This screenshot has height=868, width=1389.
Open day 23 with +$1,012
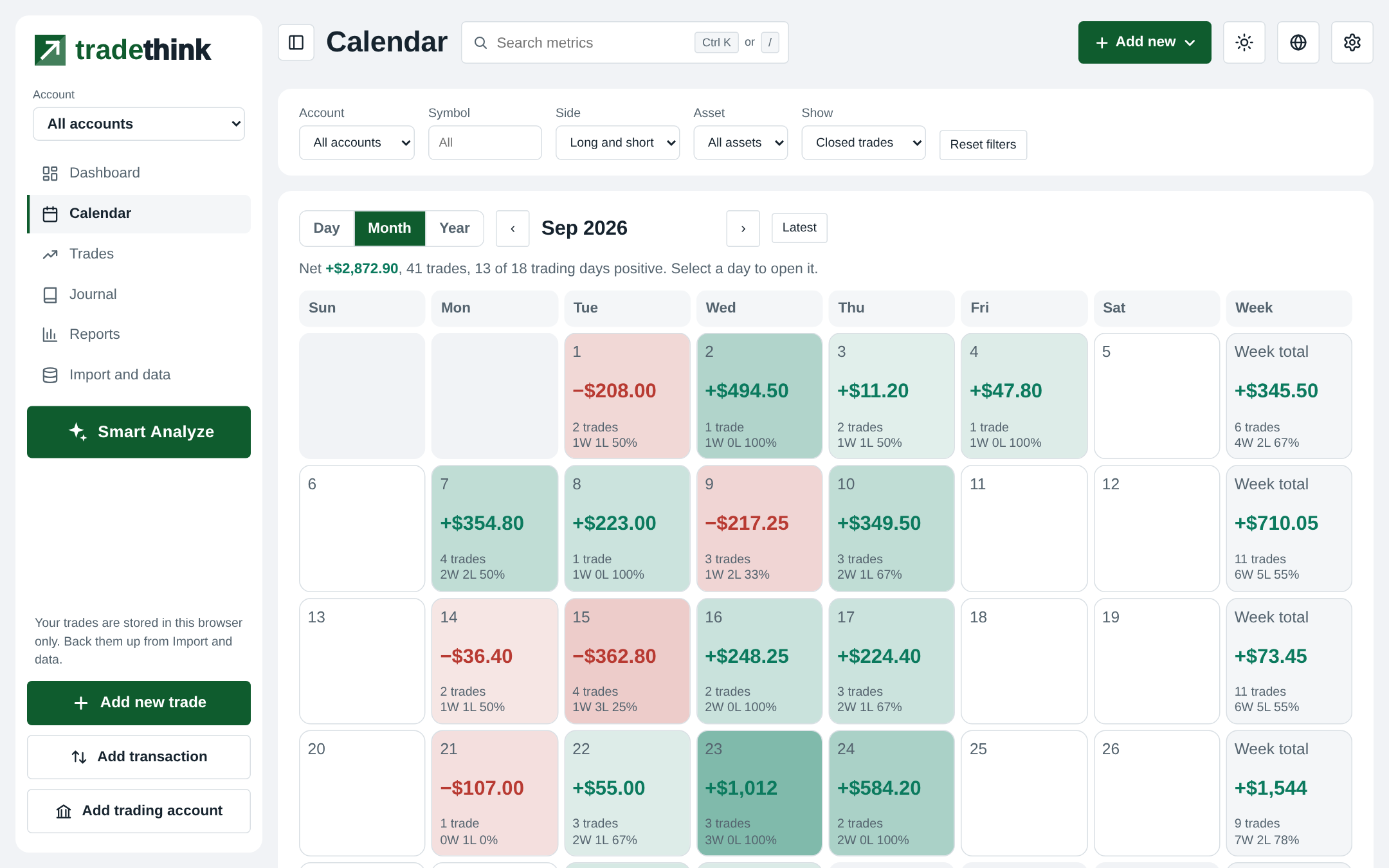coord(759,793)
